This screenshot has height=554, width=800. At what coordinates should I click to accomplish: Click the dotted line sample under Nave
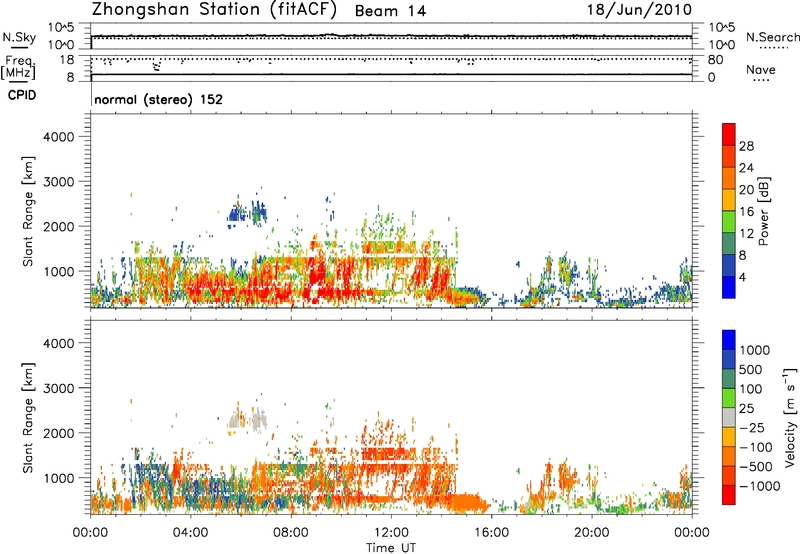point(761,80)
